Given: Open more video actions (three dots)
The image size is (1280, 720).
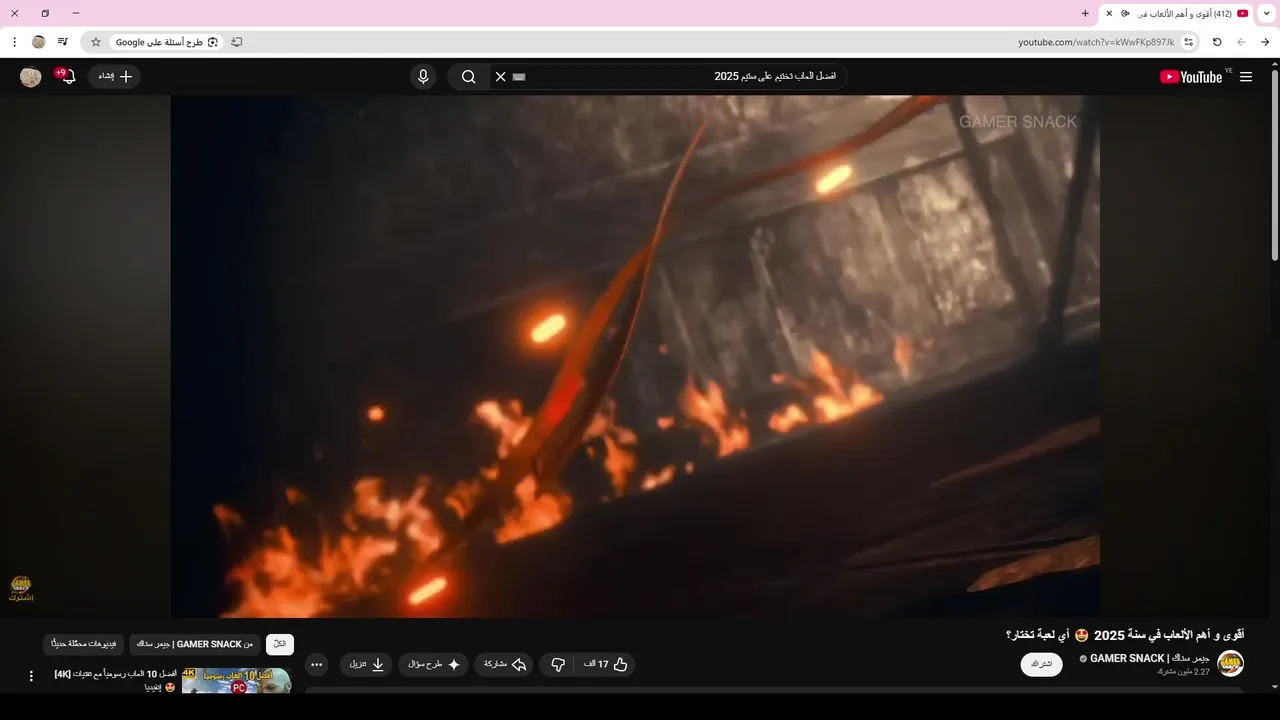Looking at the screenshot, I should coord(317,664).
